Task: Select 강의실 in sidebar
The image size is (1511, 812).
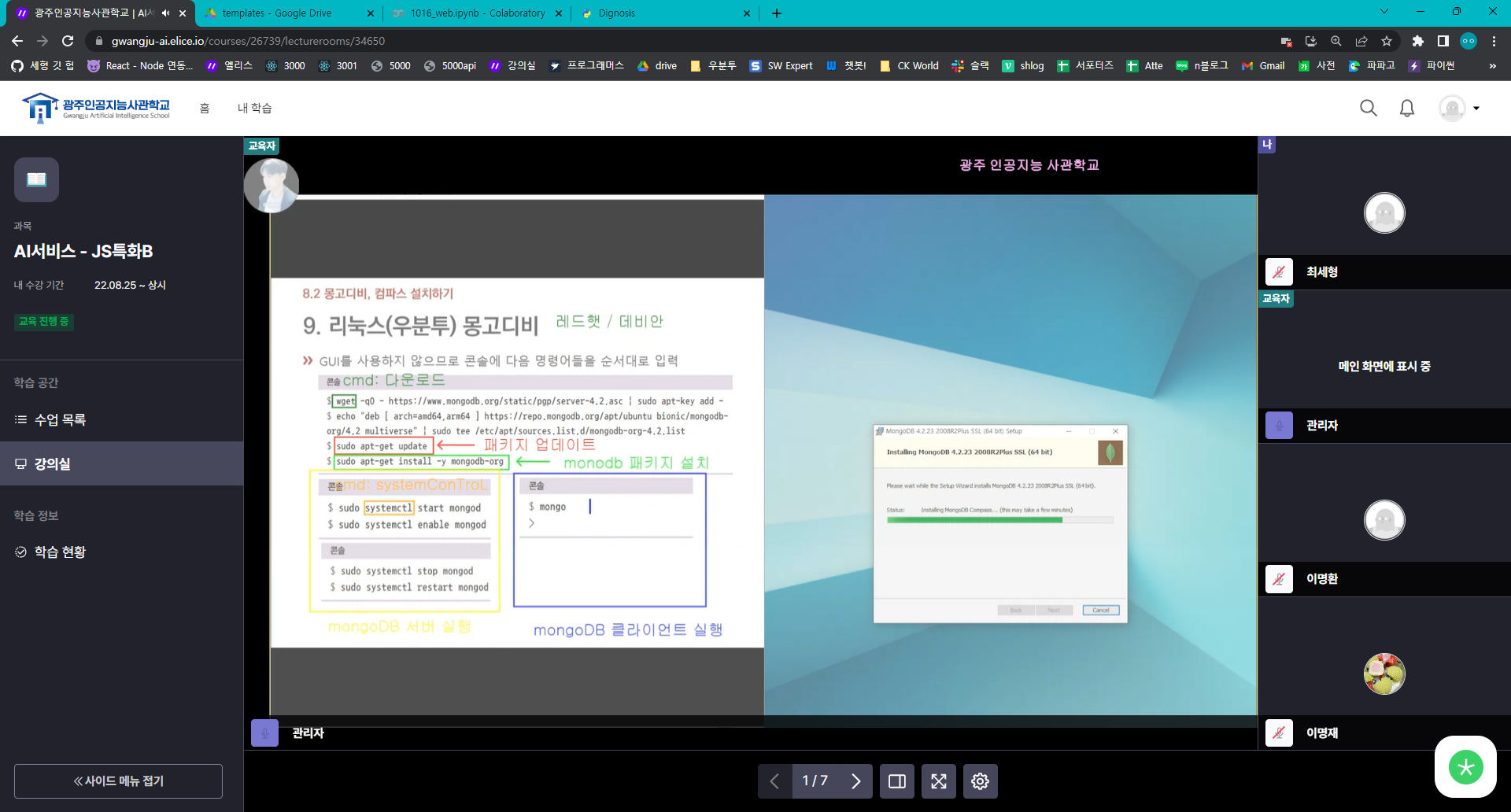Action: tap(121, 464)
